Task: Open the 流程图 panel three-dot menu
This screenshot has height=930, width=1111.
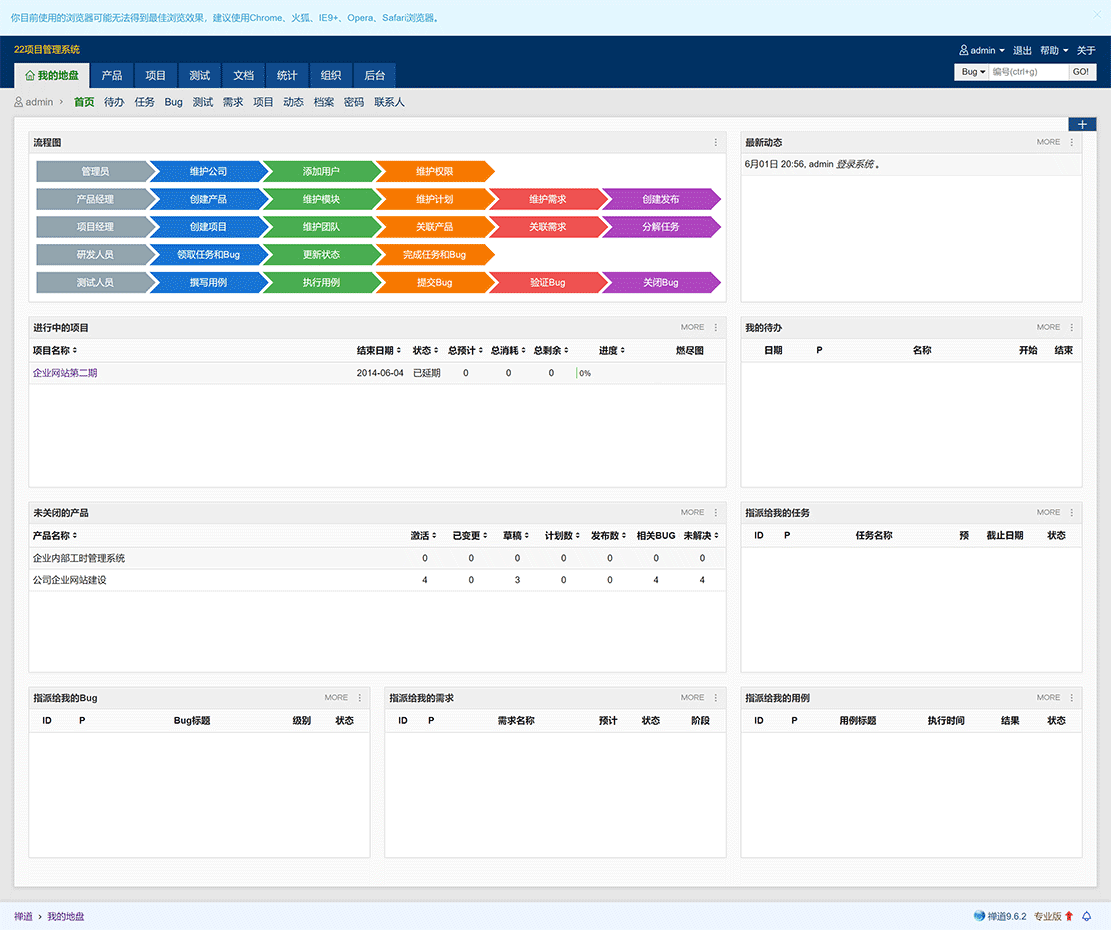Action: (x=715, y=143)
